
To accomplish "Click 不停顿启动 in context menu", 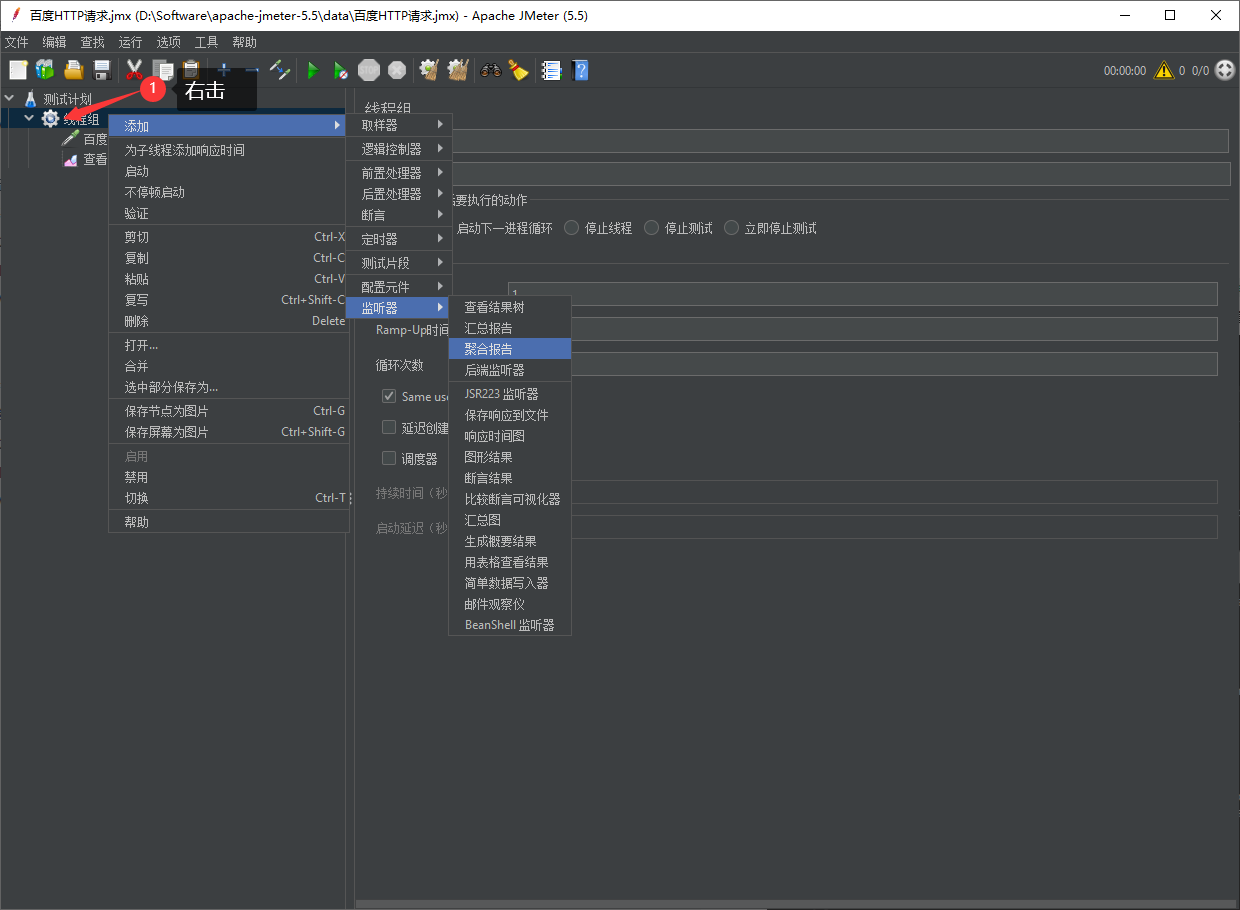I will pyautogui.click(x=229, y=192).
